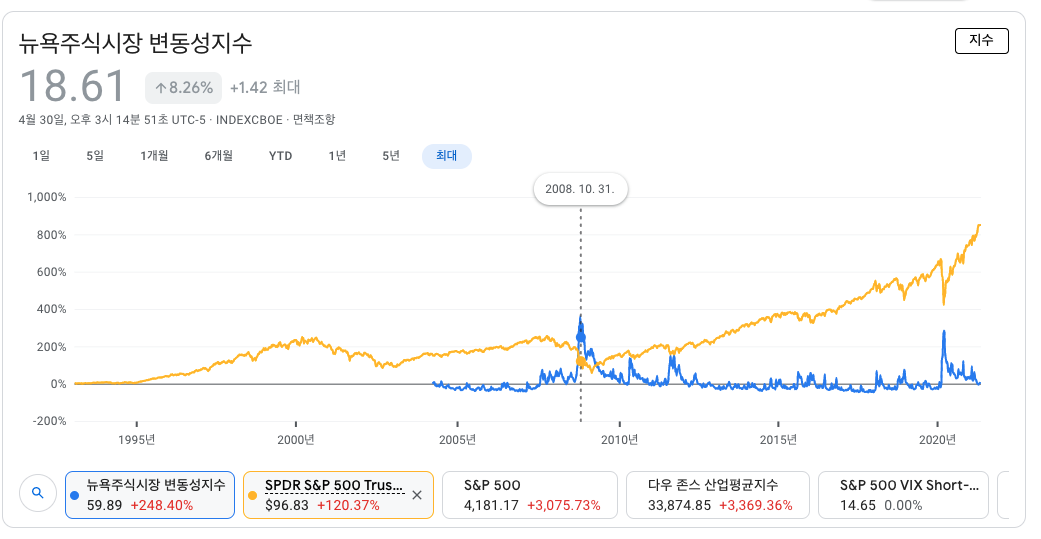Add 다우 존스 산업평균지수 comparison chip
The height and width of the screenshot is (539, 1041).
point(718,495)
